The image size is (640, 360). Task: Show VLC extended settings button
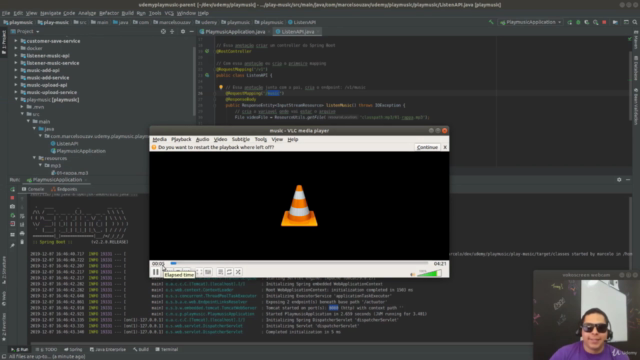click(x=208, y=272)
